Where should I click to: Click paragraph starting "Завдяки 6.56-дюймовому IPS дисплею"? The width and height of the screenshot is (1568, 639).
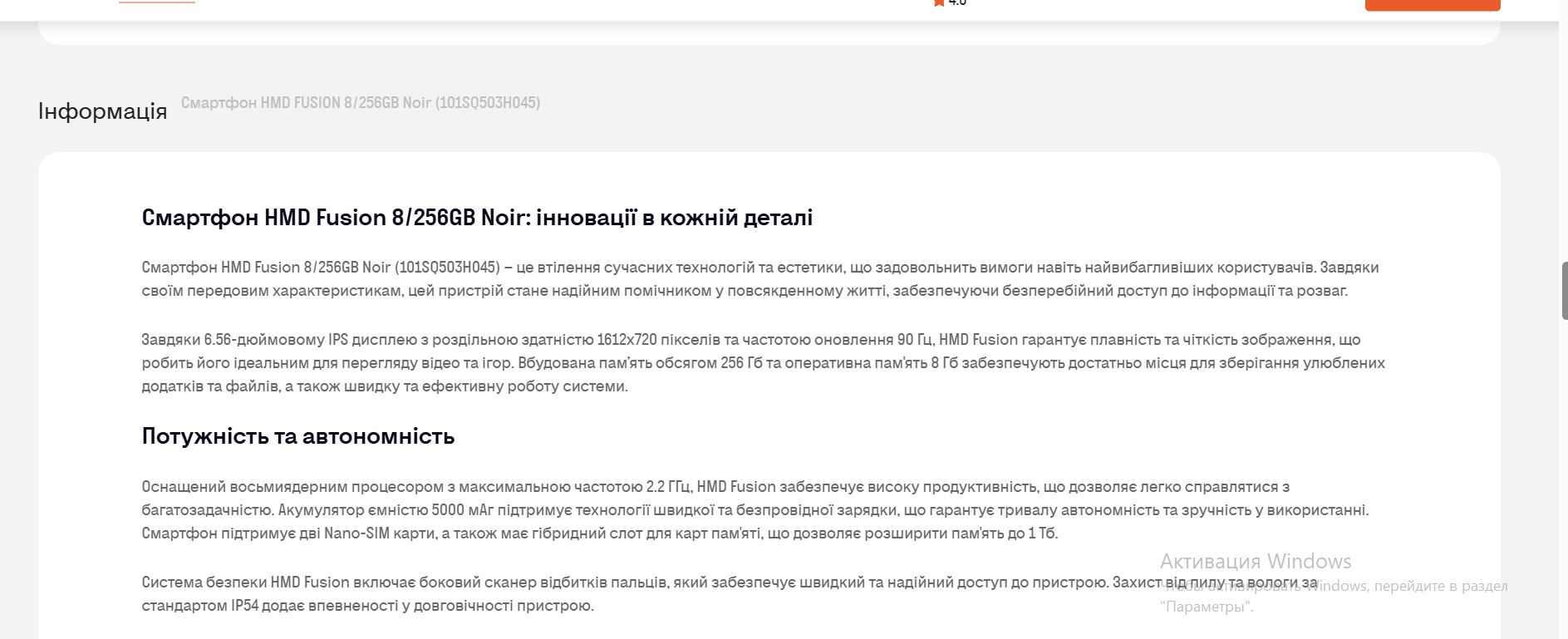(763, 363)
